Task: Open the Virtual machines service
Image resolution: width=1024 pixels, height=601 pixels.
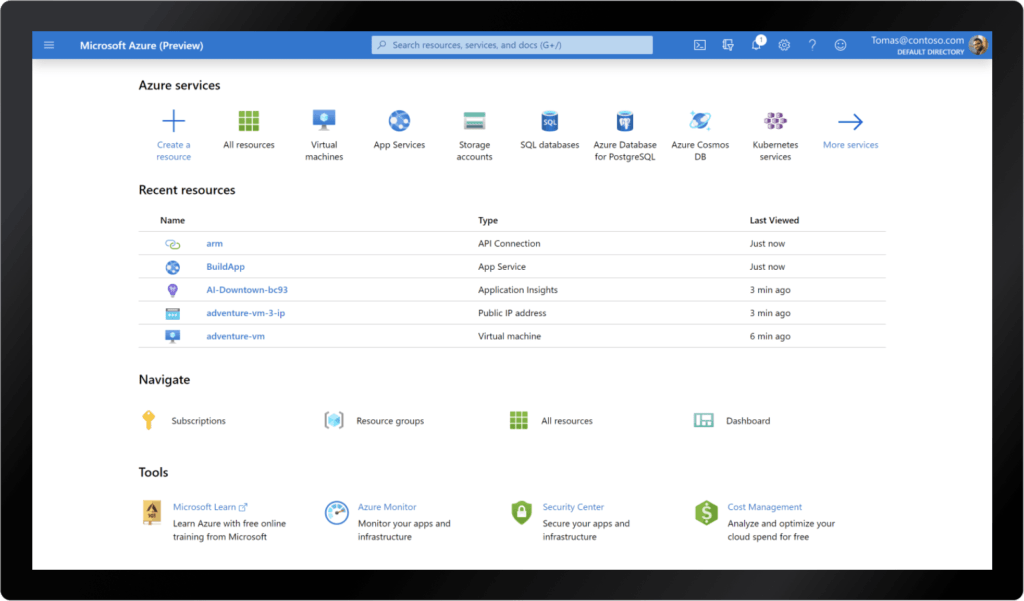Action: [x=324, y=120]
